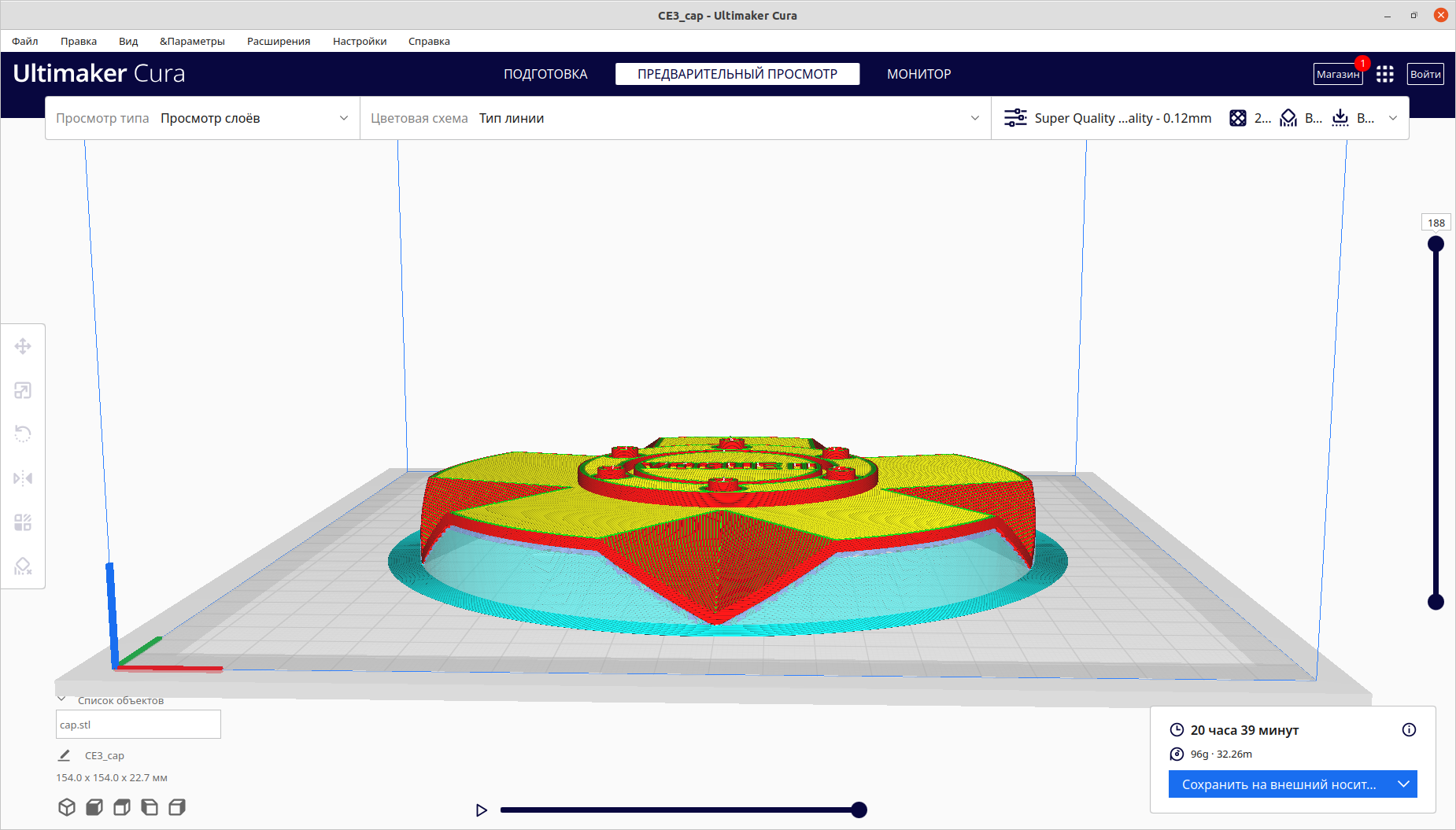Select the Scale tool in left toolbar

23,390
